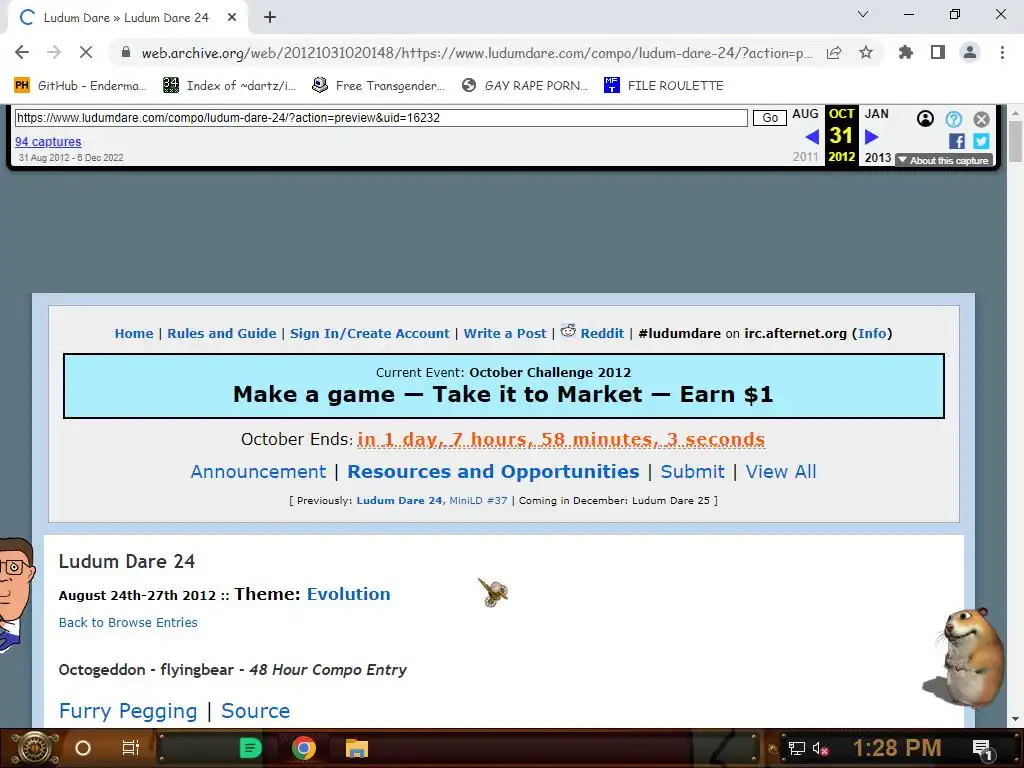The width and height of the screenshot is (1024, 768).
Task: Click the page vertical scrollbar thumb
Action: (x=1015, y=141)
